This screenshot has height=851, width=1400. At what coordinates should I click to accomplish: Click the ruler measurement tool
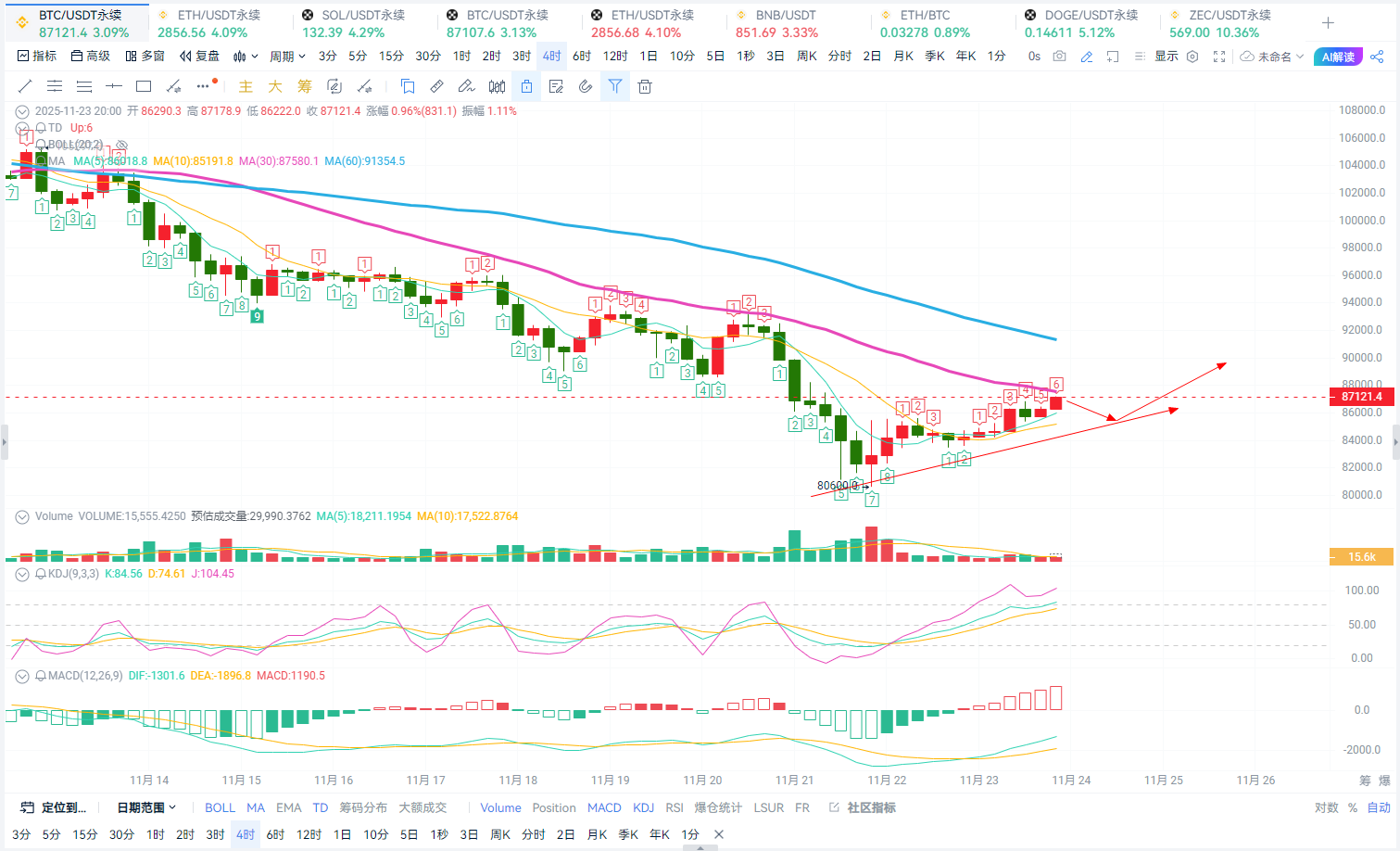coord(436,87)
